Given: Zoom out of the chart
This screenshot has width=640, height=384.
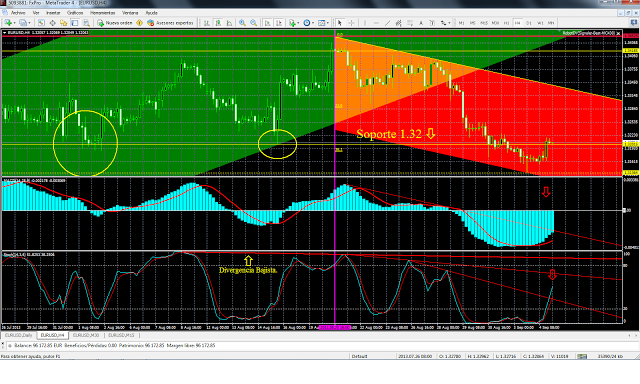Looking at the screenshot, I should [x=253, y=23].
